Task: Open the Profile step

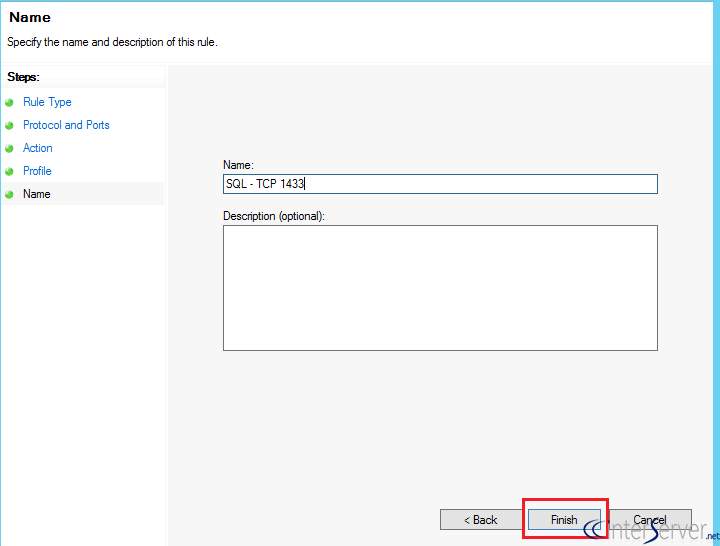Action: (37, 171)
